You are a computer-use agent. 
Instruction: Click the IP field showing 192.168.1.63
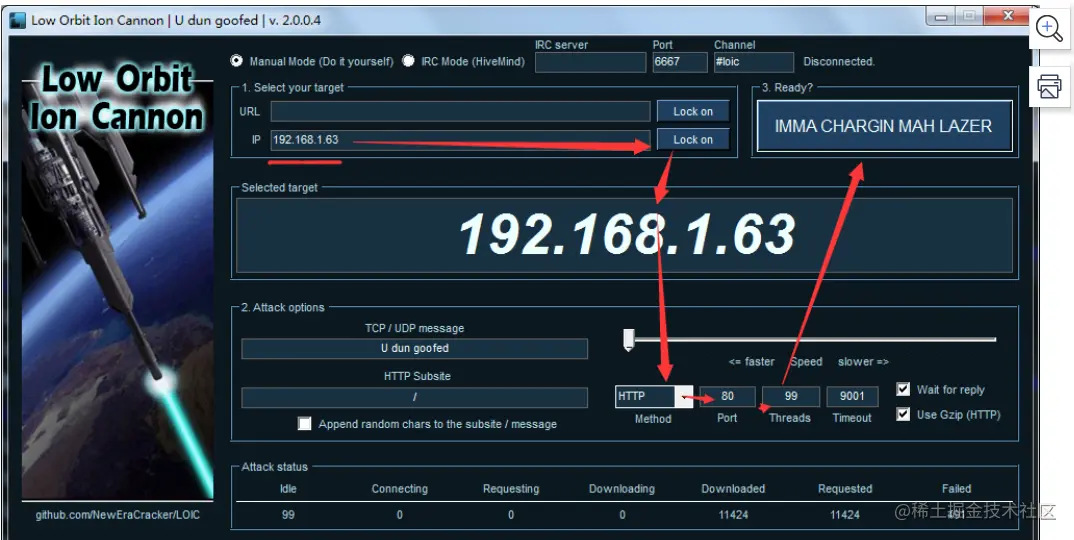[x=460, y=140]
